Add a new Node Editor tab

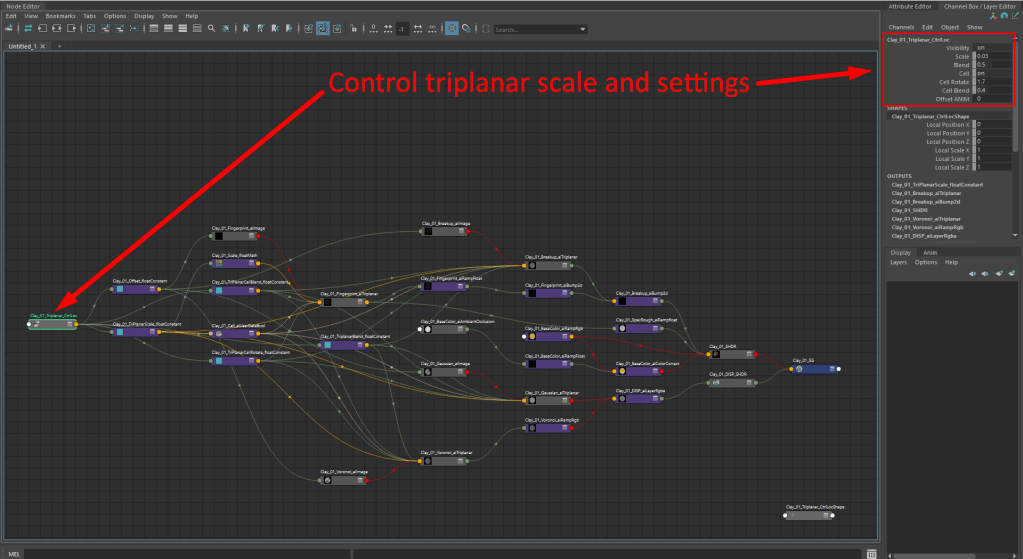[x=59, y=46]
